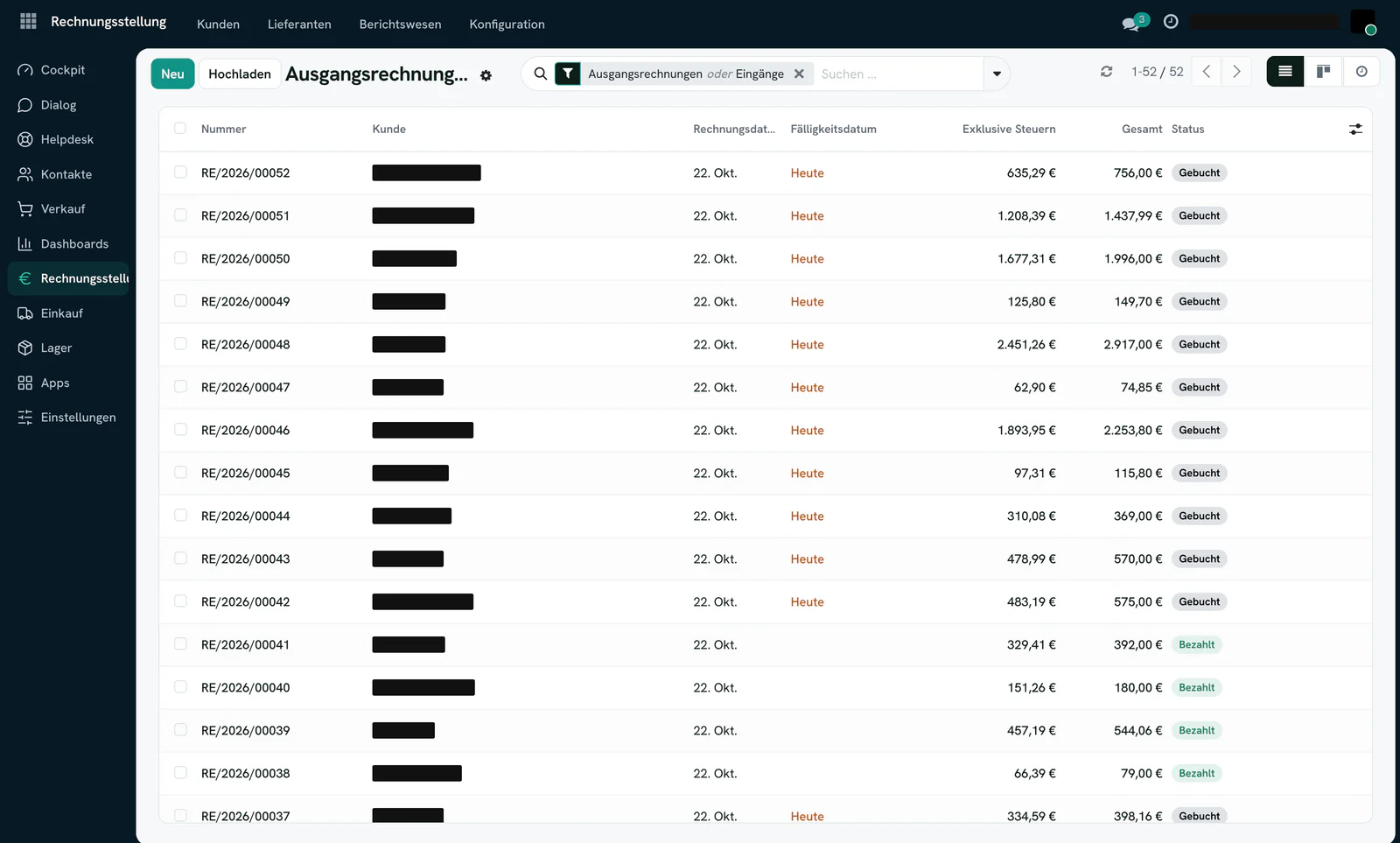Remove the Ausgangsrechnungen oder Eingänge filter

(x=799, y=74)
